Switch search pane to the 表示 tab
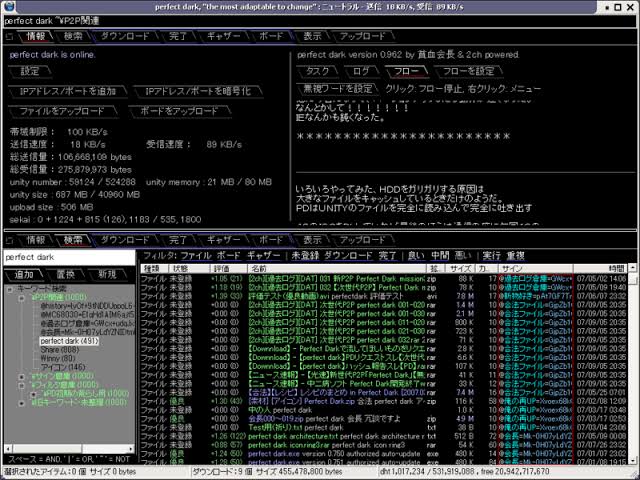Image resolution: width=640 pixels, height=480 pixels. [x=312, y=240]
